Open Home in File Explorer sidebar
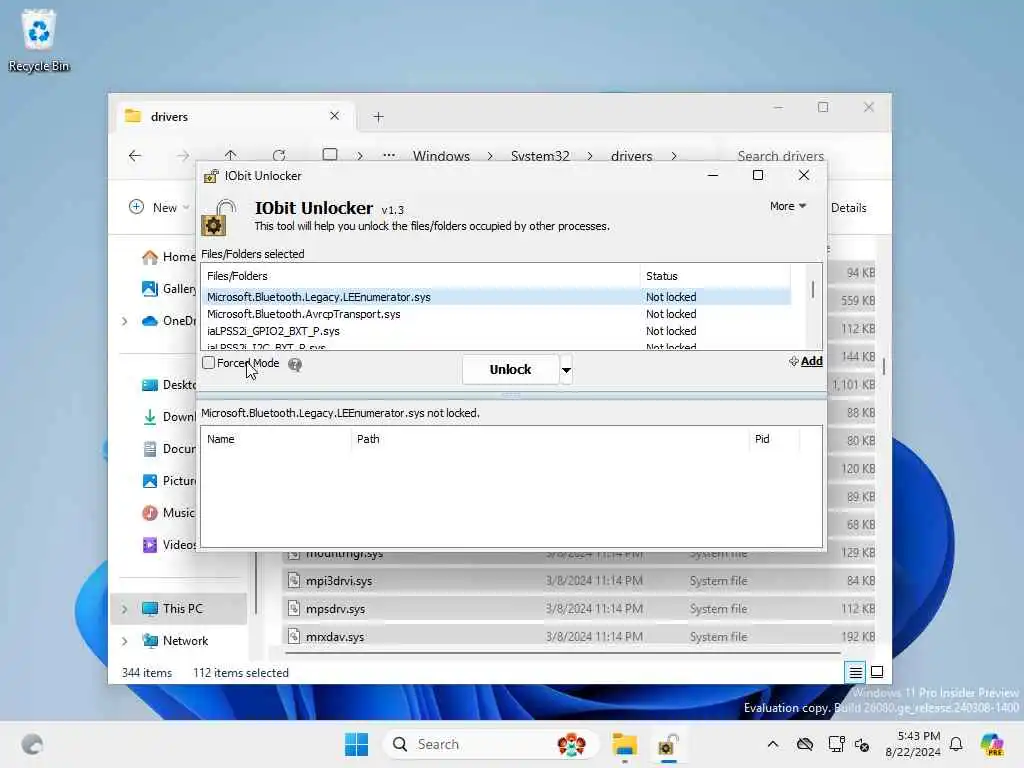 [168, 257]
